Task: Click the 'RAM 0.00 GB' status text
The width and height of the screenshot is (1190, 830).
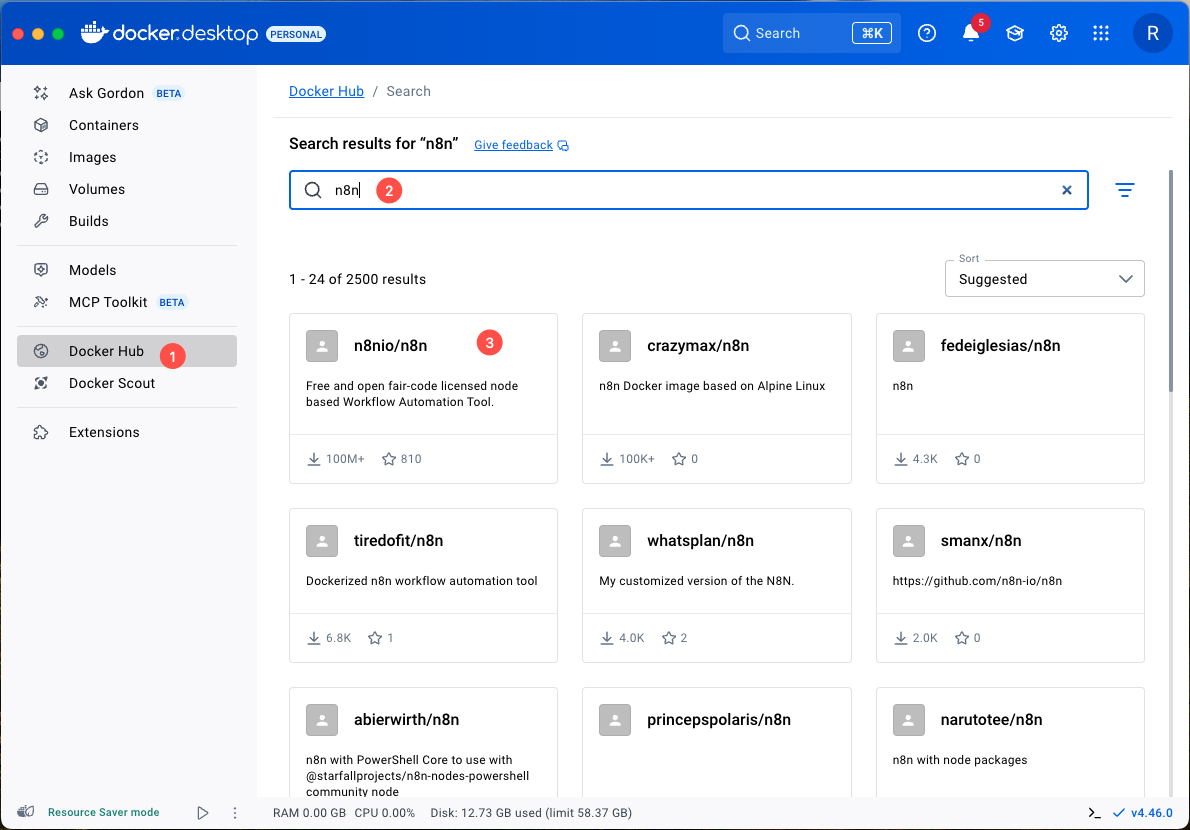Action: (309, 813)
